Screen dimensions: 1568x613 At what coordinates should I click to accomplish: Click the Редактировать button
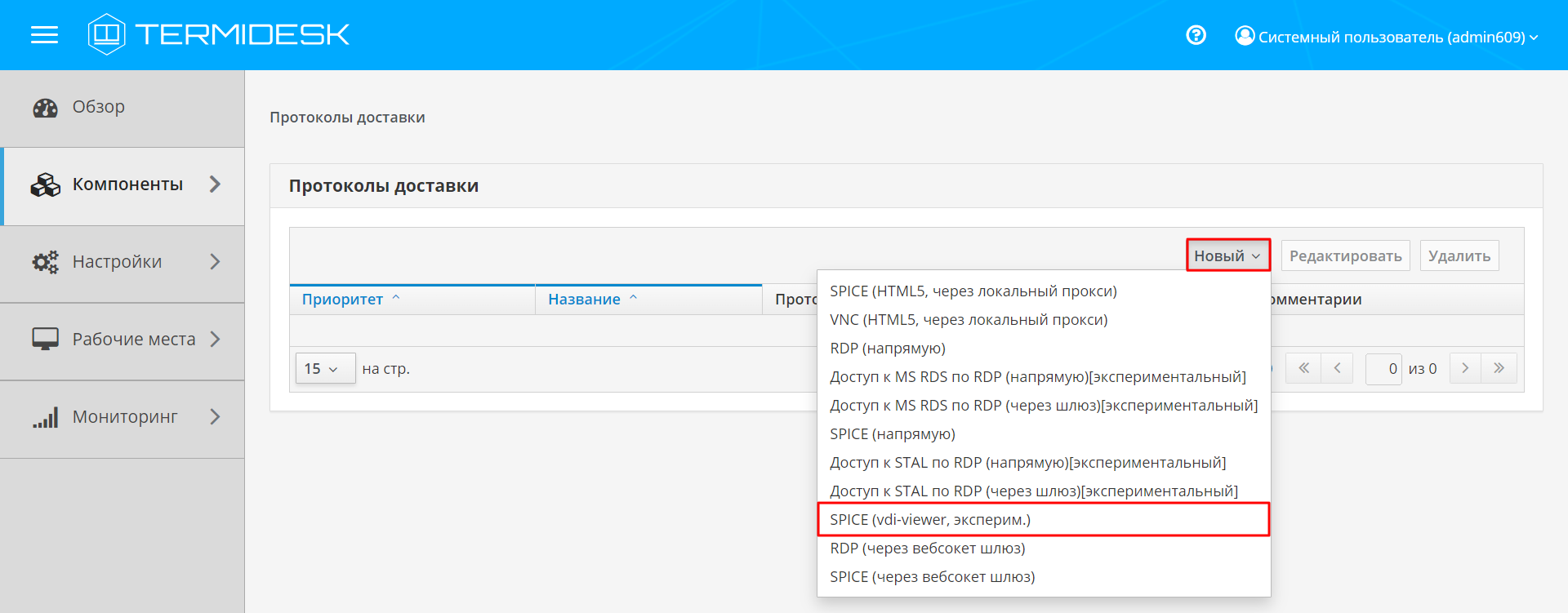coord(1345,255)
